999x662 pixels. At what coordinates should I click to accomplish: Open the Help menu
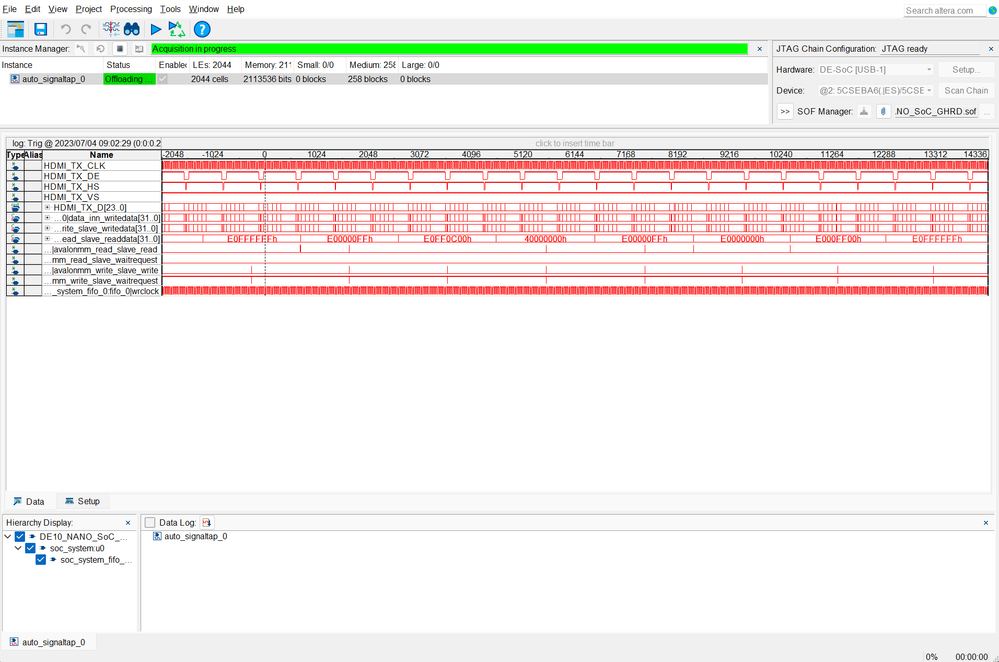point(236,9)
